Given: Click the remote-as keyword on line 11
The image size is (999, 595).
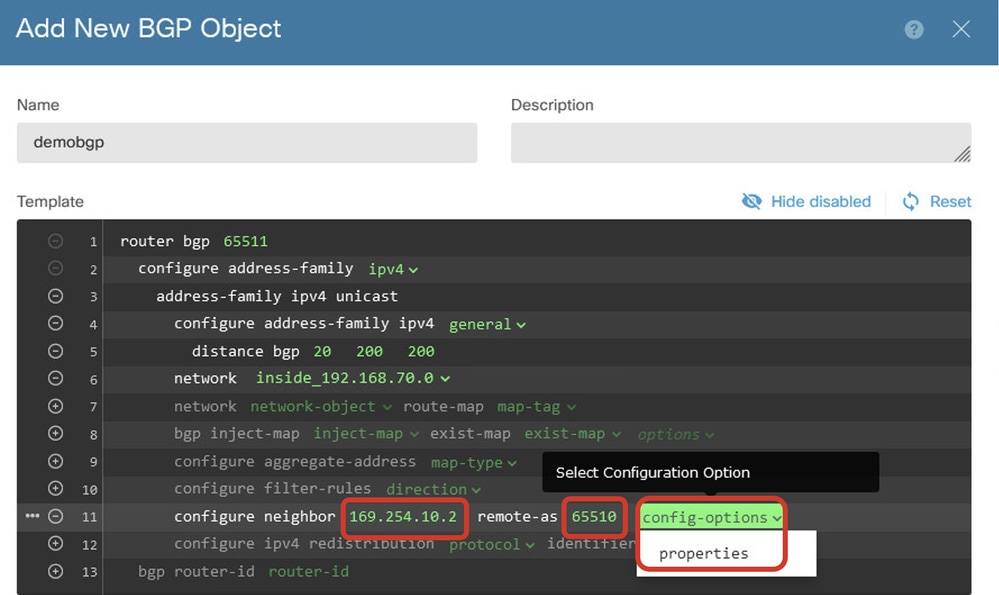Looking at the screenshot, I should point(517,517).
